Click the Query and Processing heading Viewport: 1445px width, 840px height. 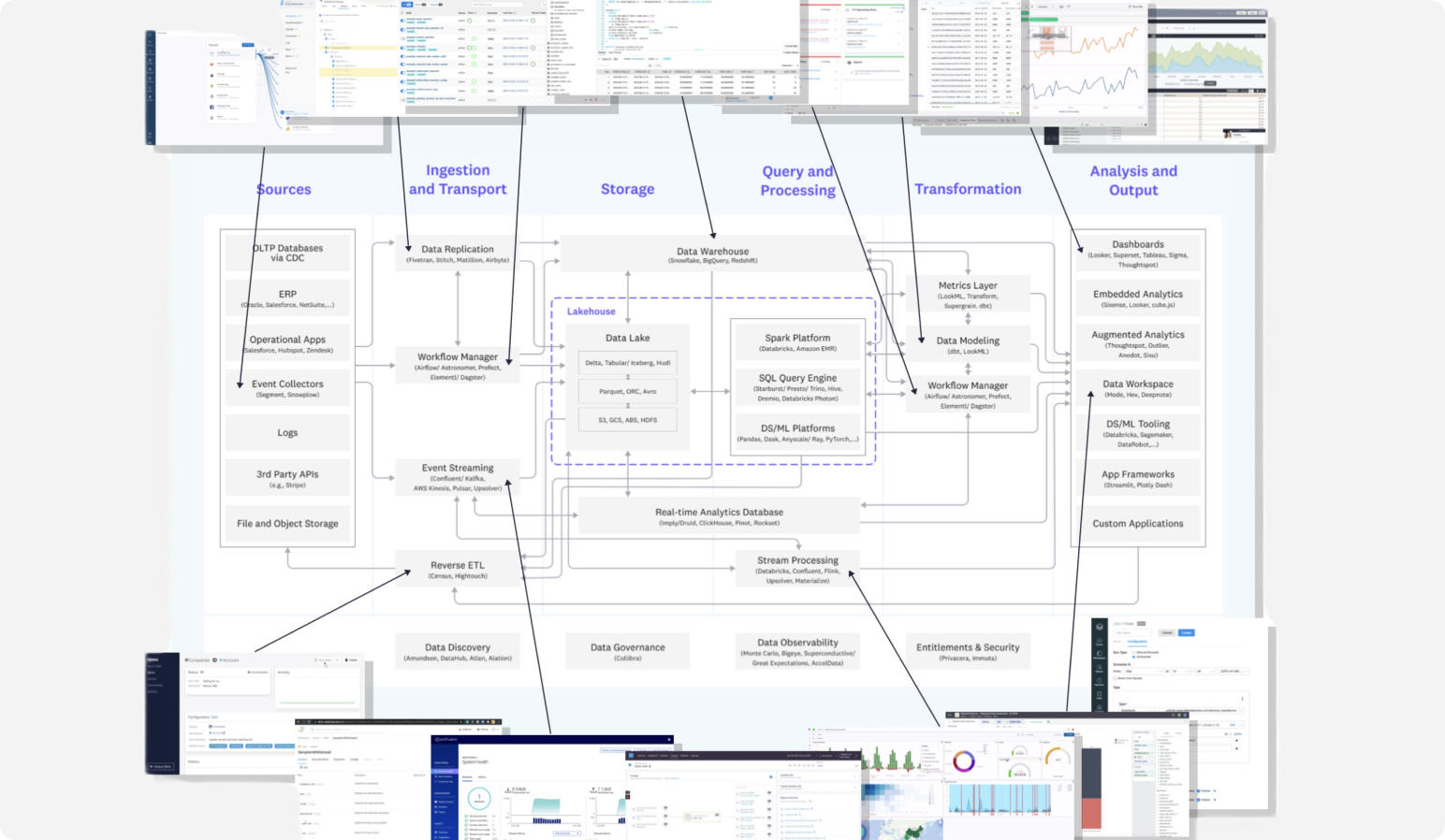pos(797,181)
